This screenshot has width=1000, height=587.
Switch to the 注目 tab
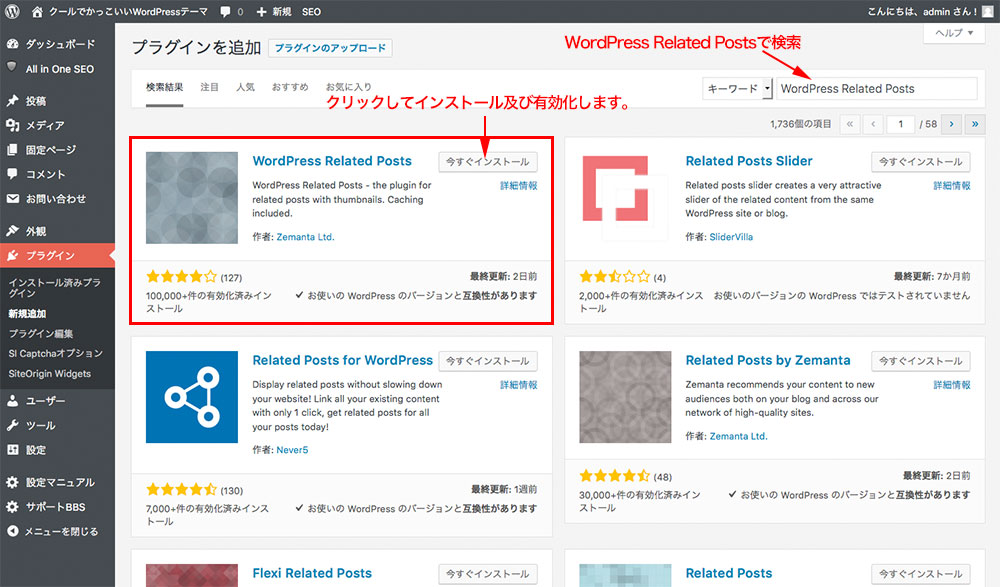pyautogui.click(x=209, y=87)
